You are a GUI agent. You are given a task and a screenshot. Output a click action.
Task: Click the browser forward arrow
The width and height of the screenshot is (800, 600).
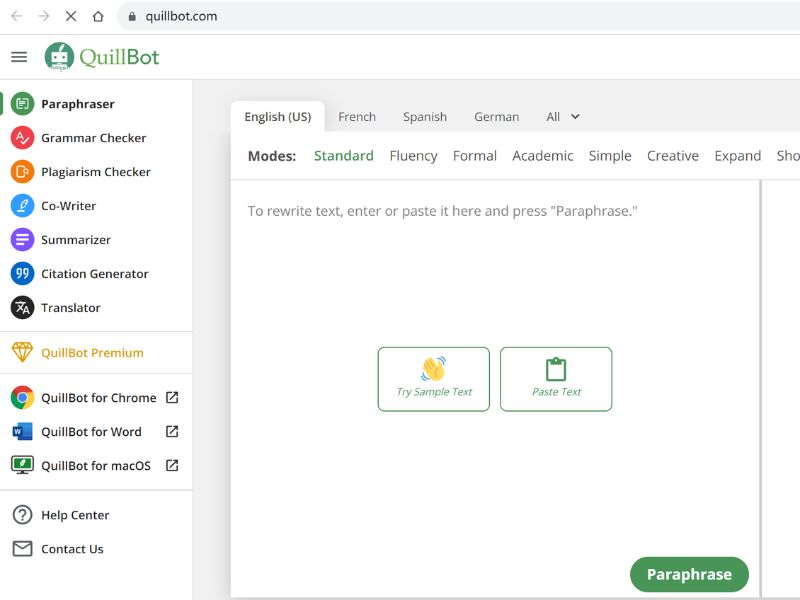click(44, 16)
